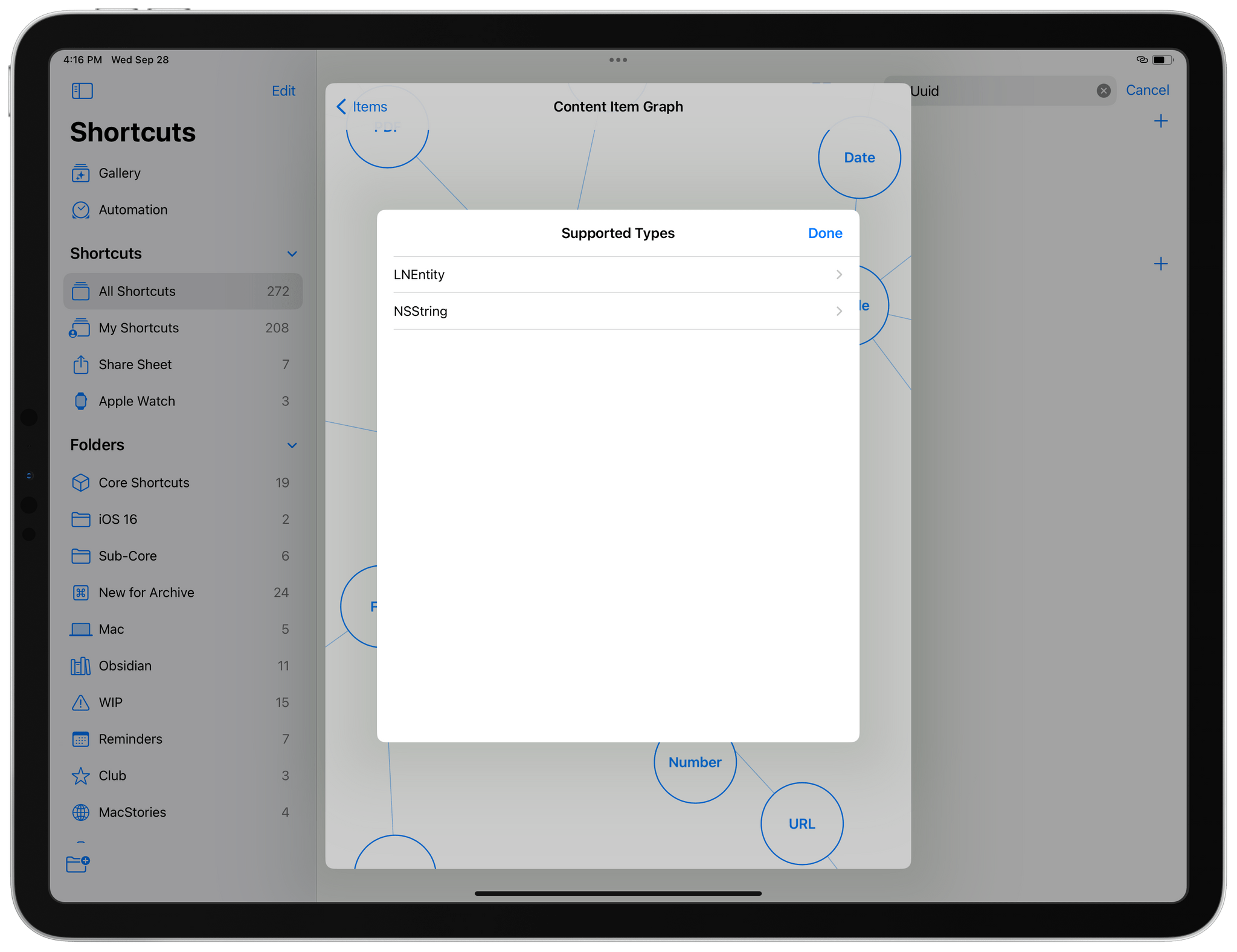Open the Share Sheet shortcuts
Screen dimensions: 1237x952
(182, 364)
